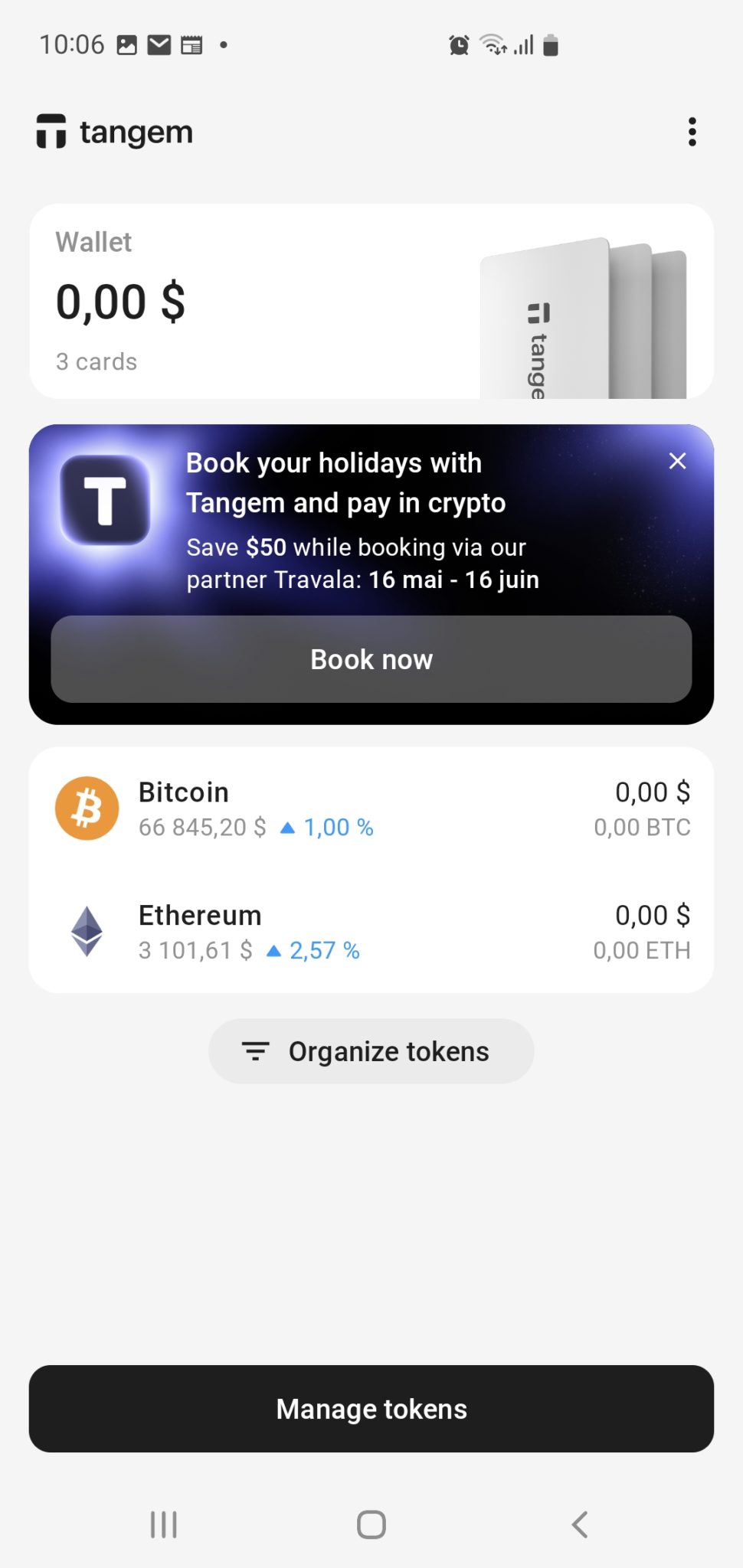743x1568 pixels.
Task: Dismiss the Travala holiday promo banner
Action: tap(677, 461)
